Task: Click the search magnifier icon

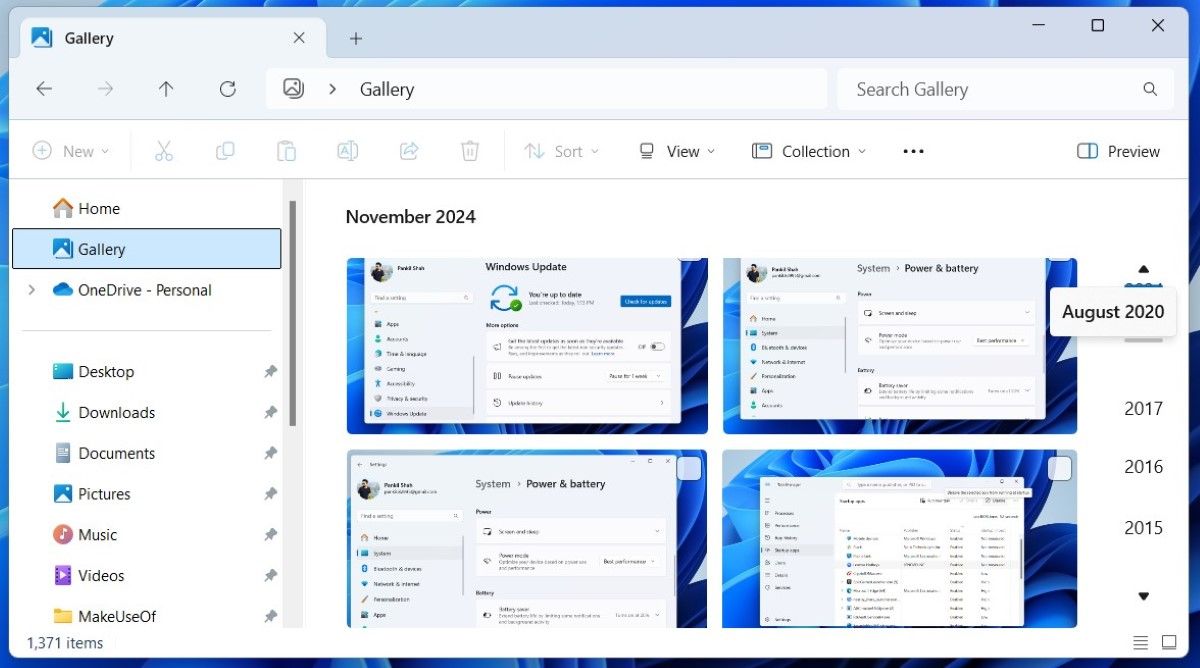Action: (x=1150, y=89)
